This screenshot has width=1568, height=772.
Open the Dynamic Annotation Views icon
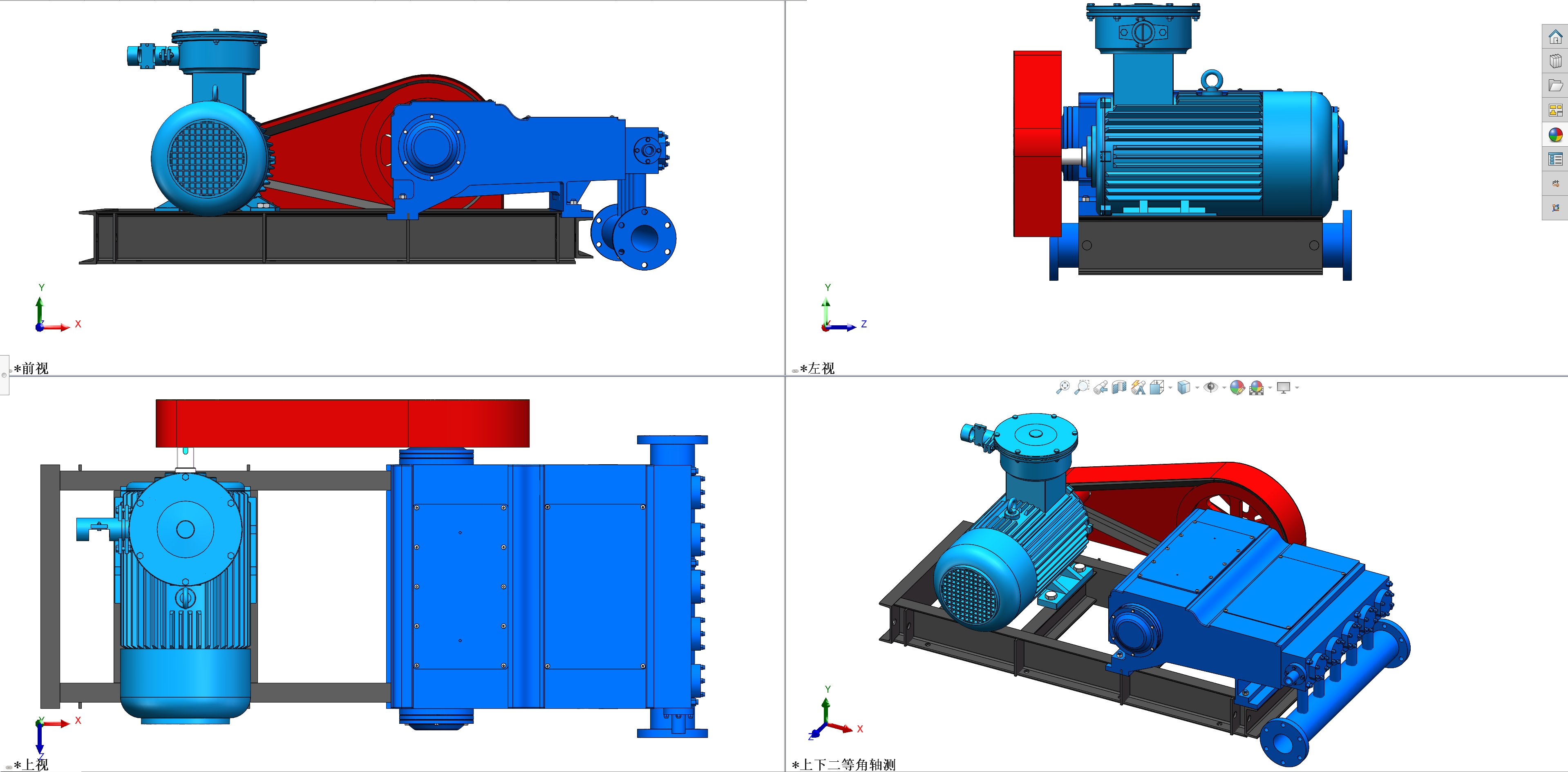pyautogui.click(x=1138, y=387)
